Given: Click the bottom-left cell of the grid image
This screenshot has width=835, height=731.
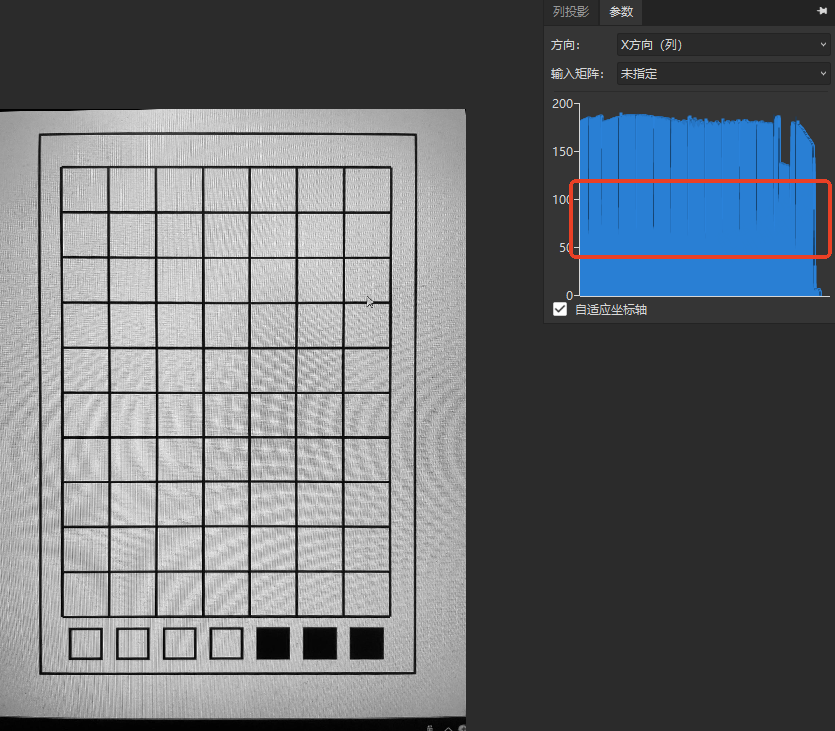Looking at the screenshot, I should tap(85, 594).
